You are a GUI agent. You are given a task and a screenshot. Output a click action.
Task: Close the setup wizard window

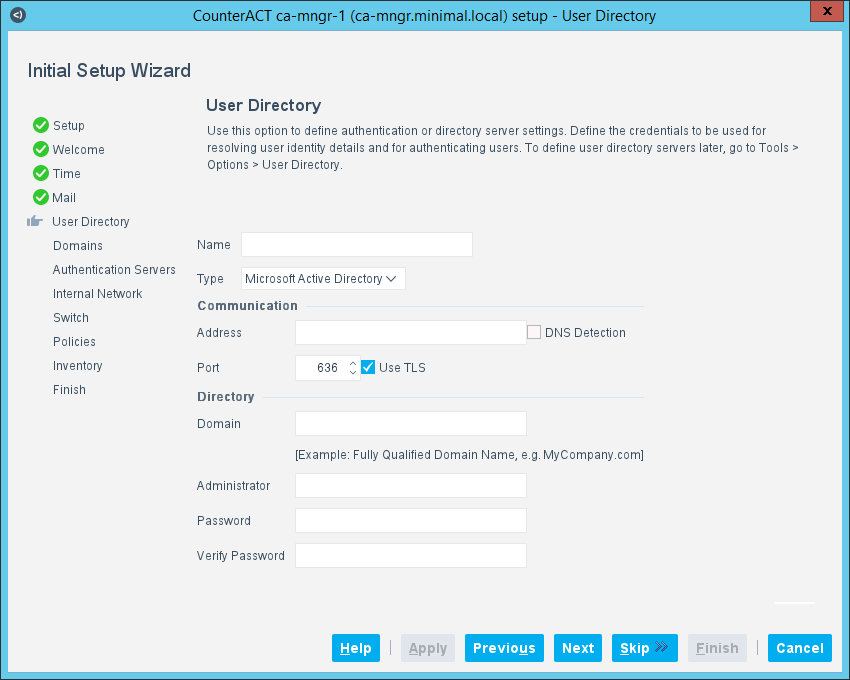827,11
